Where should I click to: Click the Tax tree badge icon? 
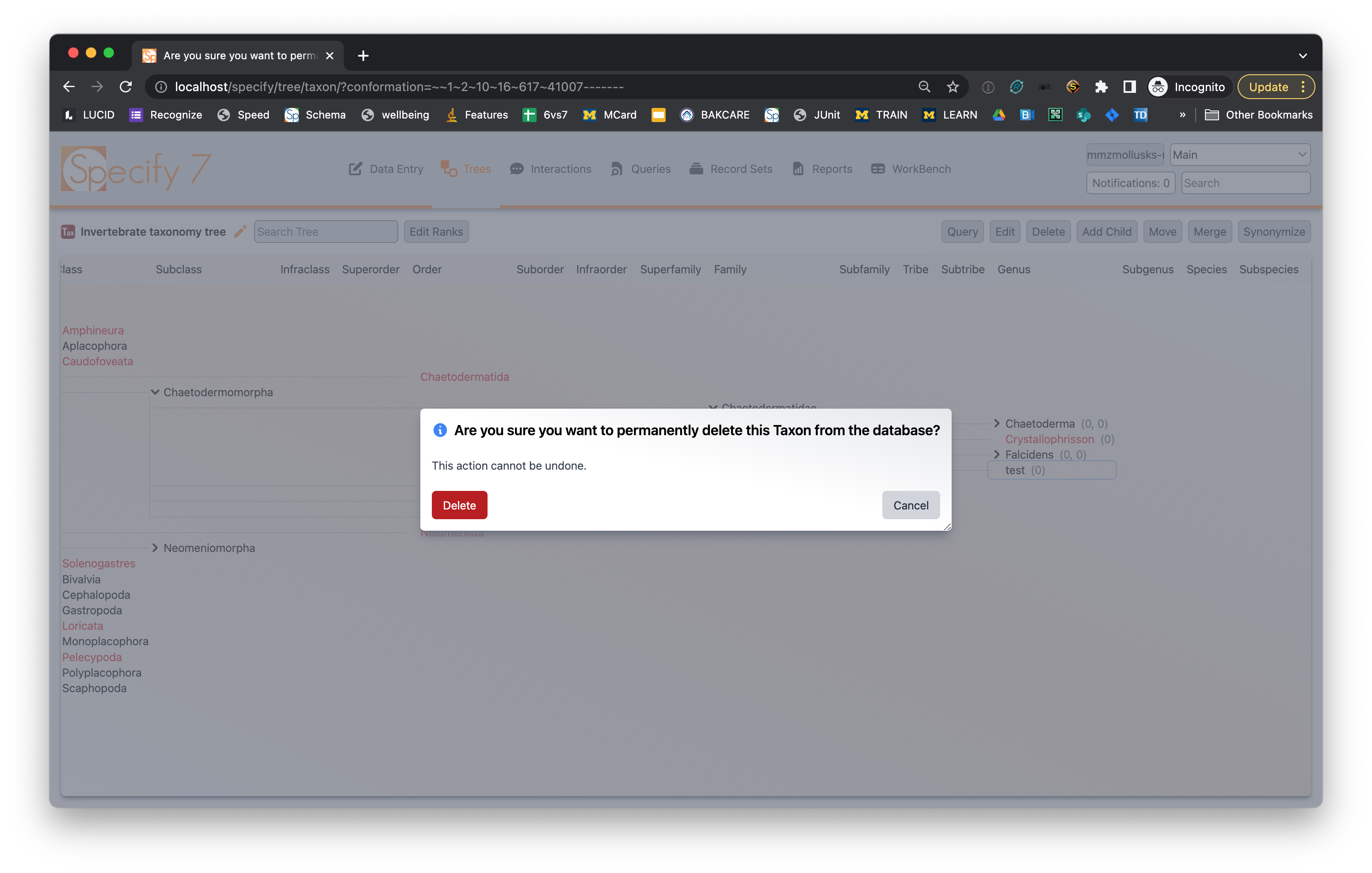[x=69, y=231]
